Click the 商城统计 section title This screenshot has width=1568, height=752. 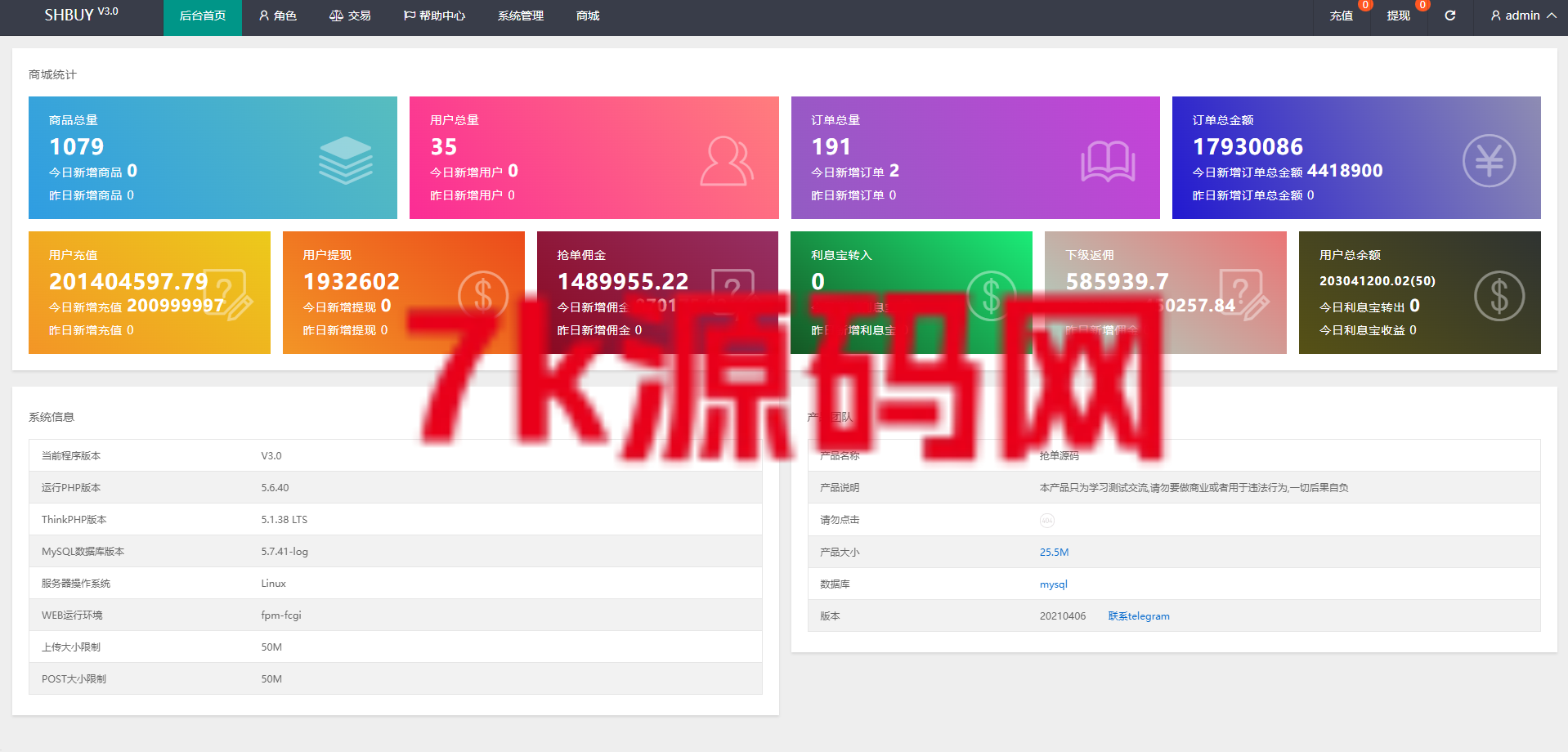(x=52, y=74)
